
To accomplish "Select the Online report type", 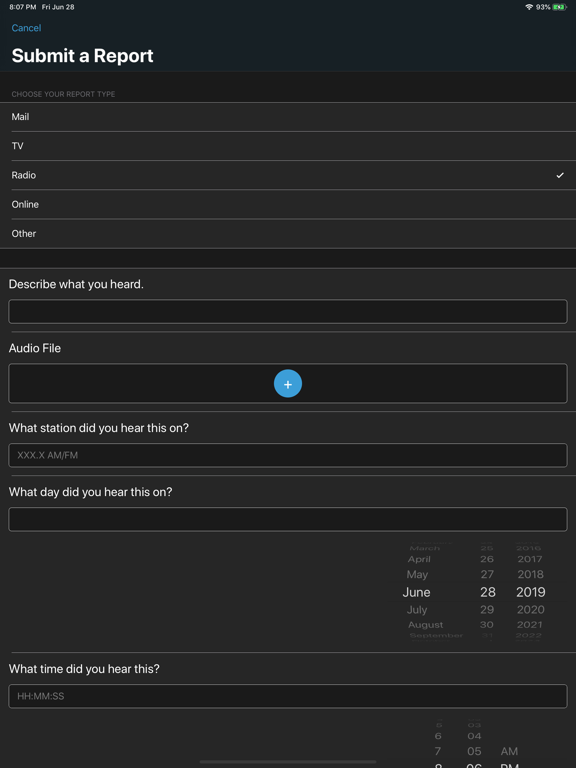I will point(288,204).
